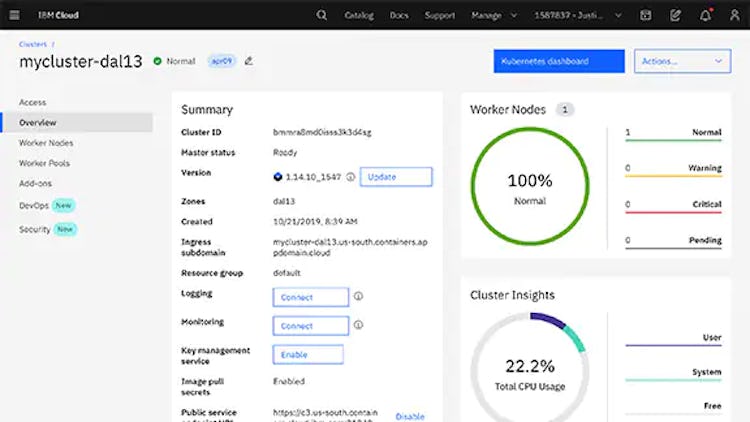Image resolution: width=750 pixels, height=422 pixels.
Task: Open the cost estimator icon in header
Action: point(645,15)
